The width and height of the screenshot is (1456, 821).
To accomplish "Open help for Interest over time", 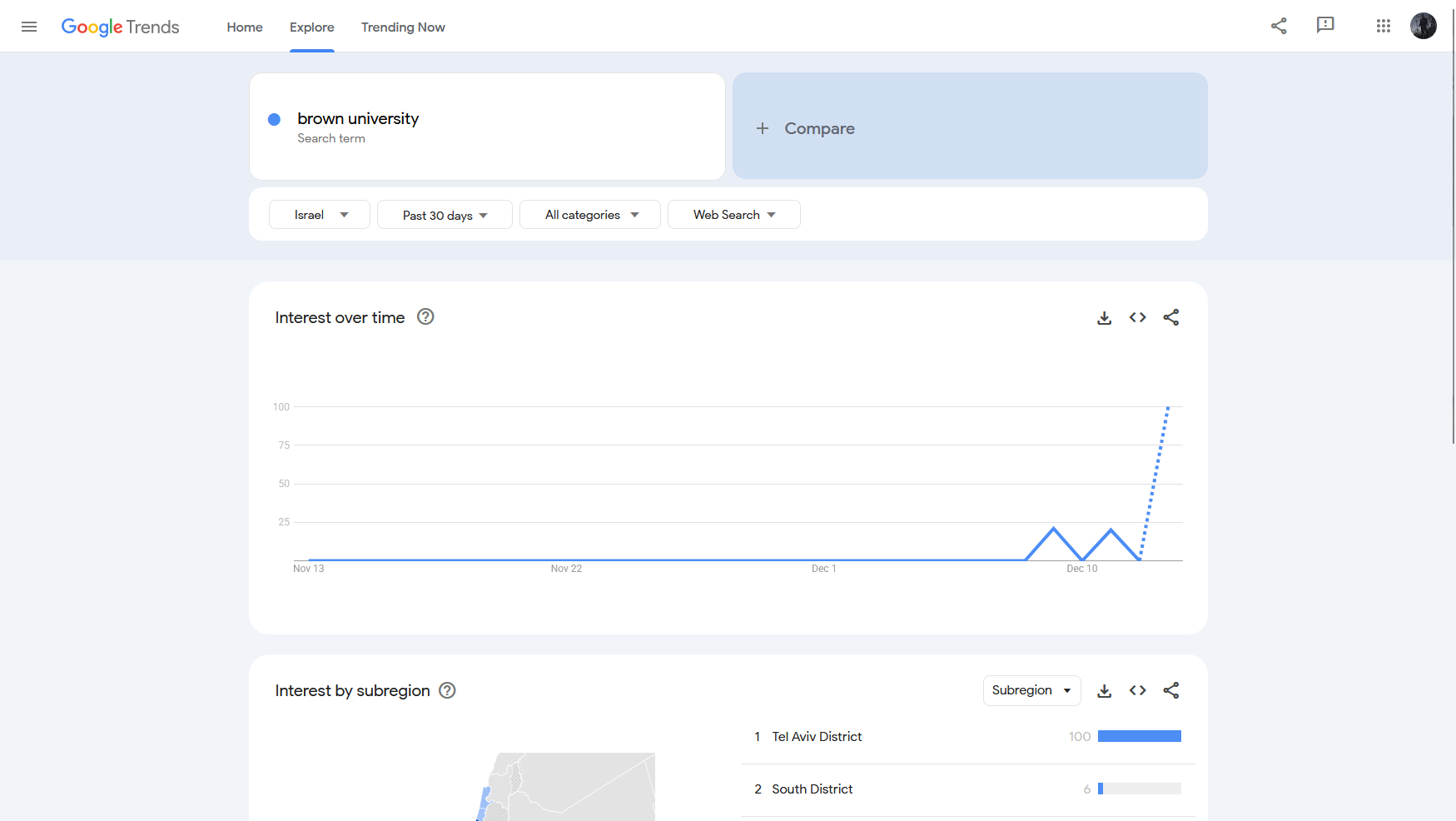I will (425, 316).
